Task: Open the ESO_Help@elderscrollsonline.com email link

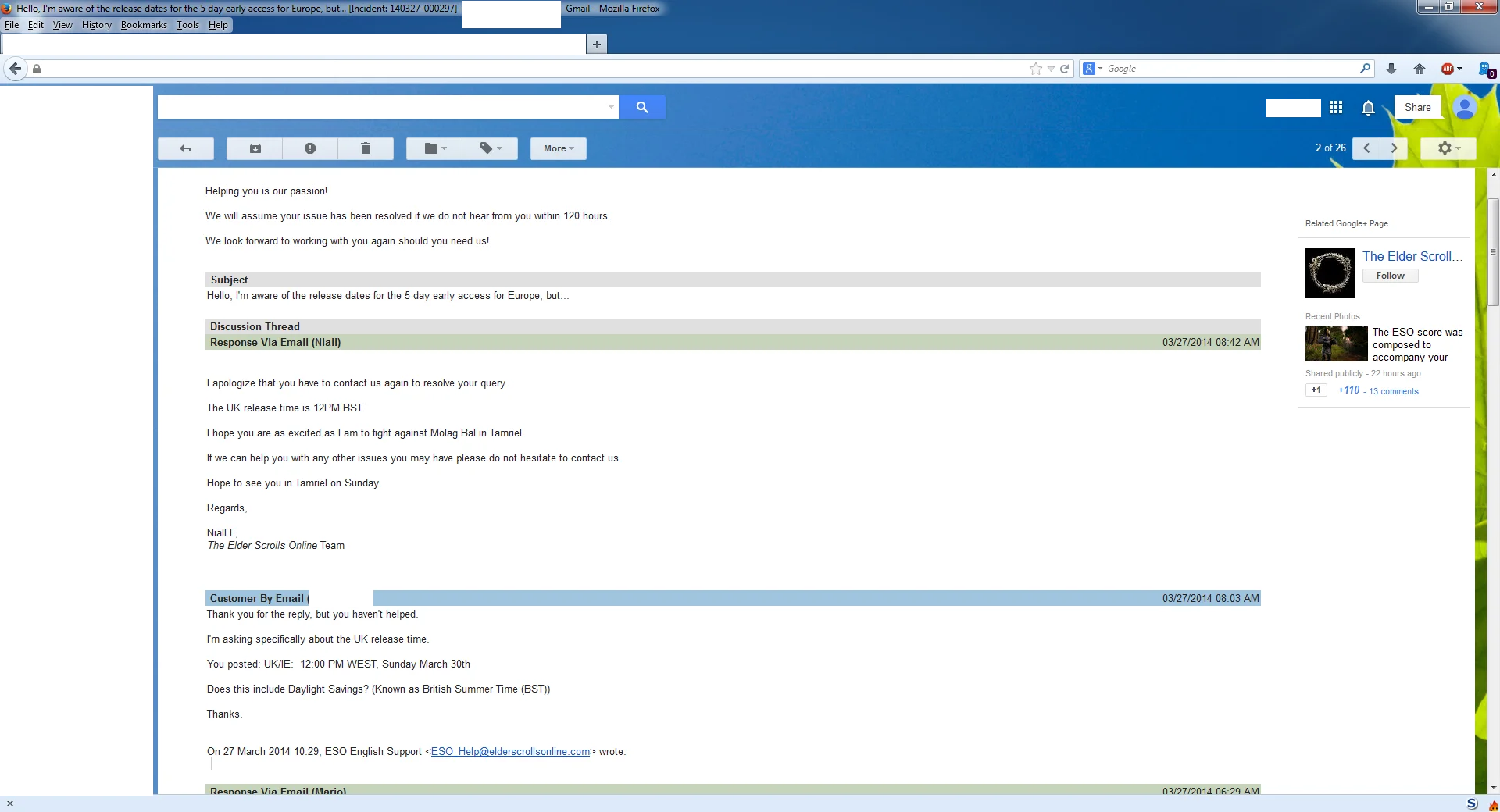Action: [510, 752]
